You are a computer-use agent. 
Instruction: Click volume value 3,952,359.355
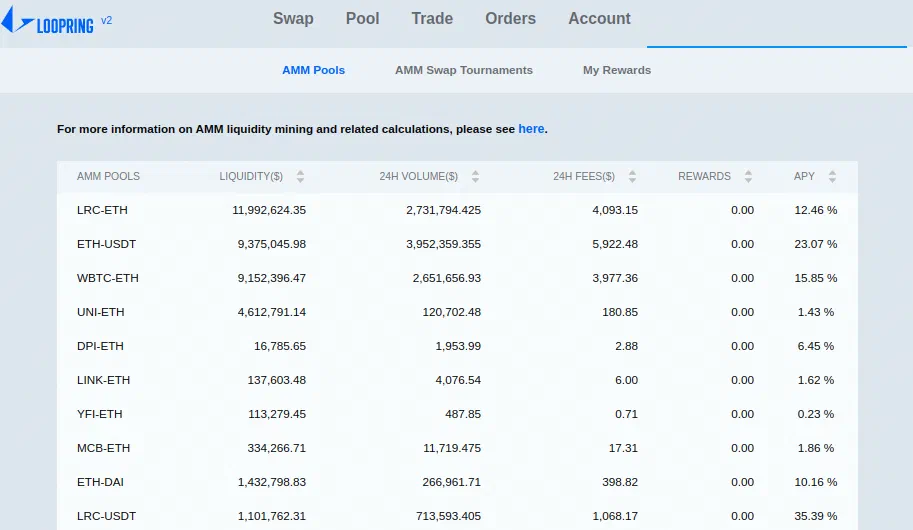tap(444, 244)
